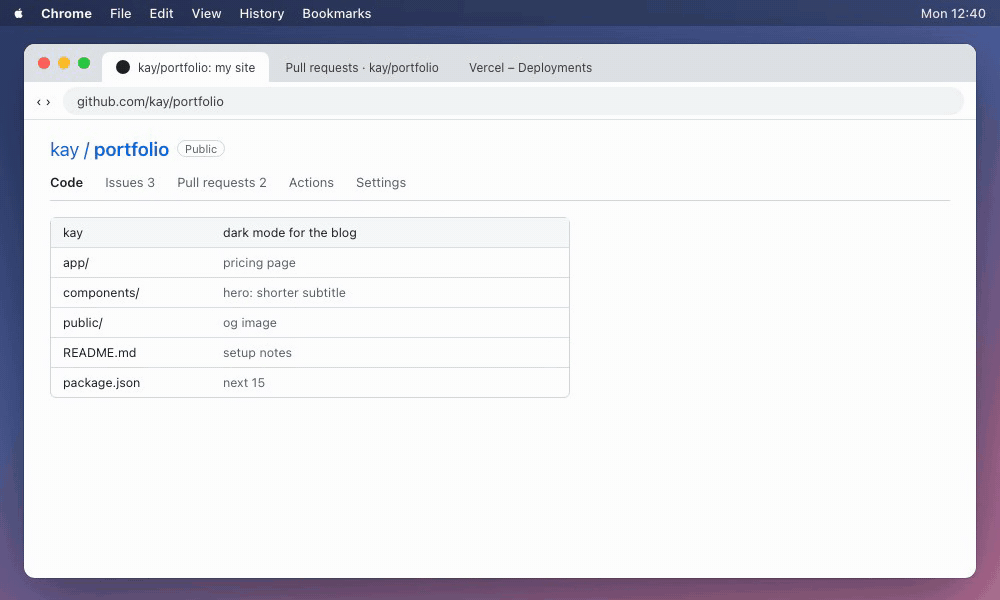Image resolution: width=1000 pixels, height=600 pixels.
Task: Open the Issues 3 tab
Action: (130, 182)
